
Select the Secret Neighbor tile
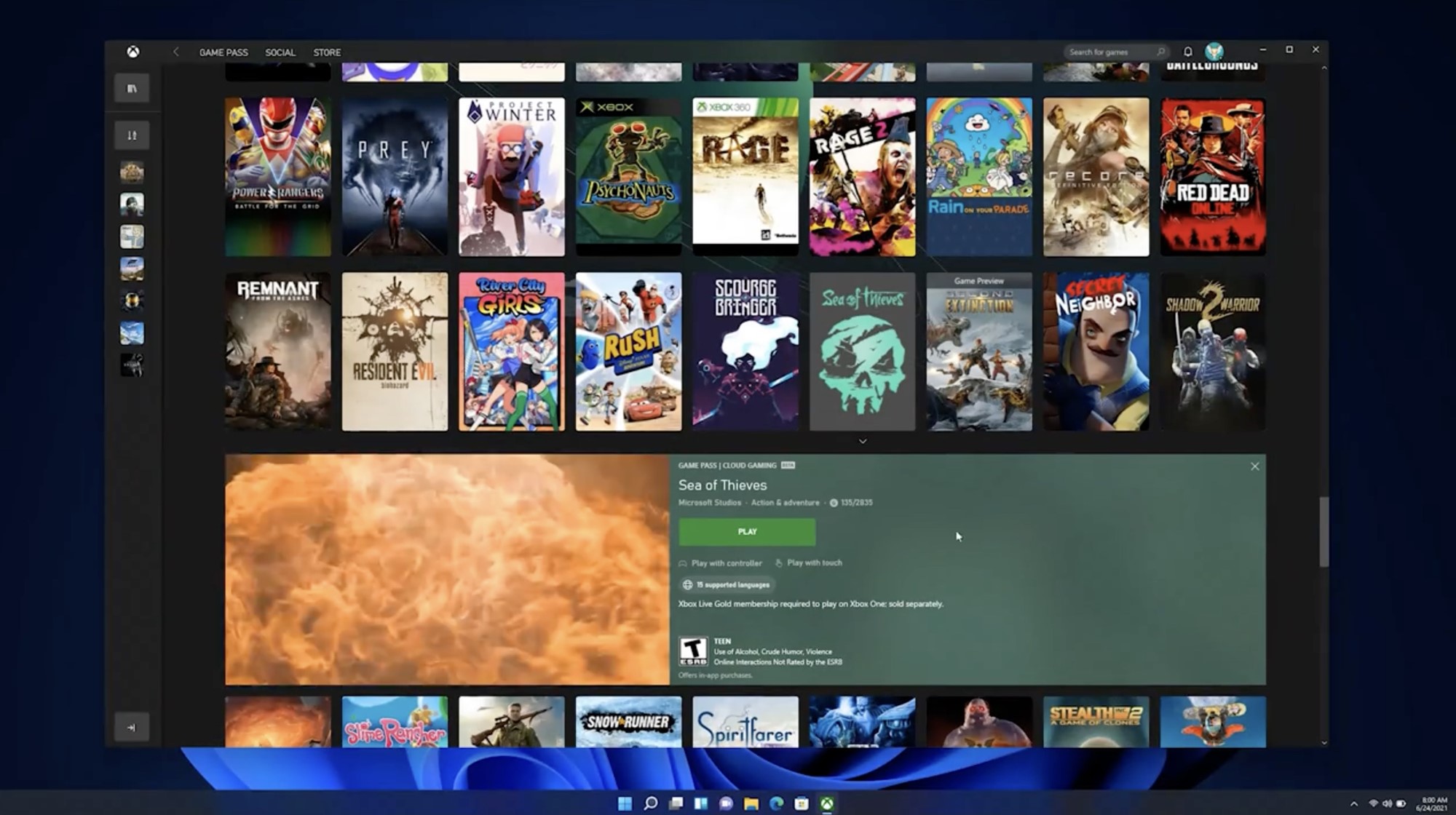point(1096,351)
